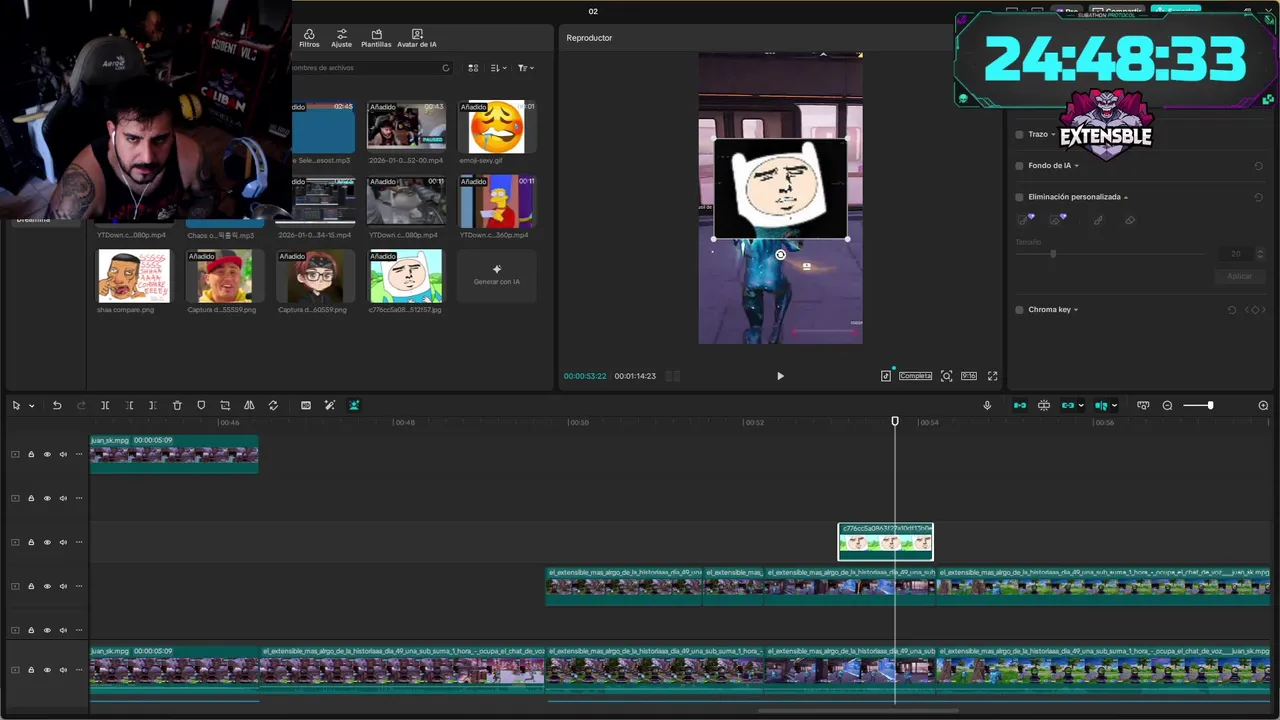Mirror the selected clip horizontally

click(x=249, y=405)
